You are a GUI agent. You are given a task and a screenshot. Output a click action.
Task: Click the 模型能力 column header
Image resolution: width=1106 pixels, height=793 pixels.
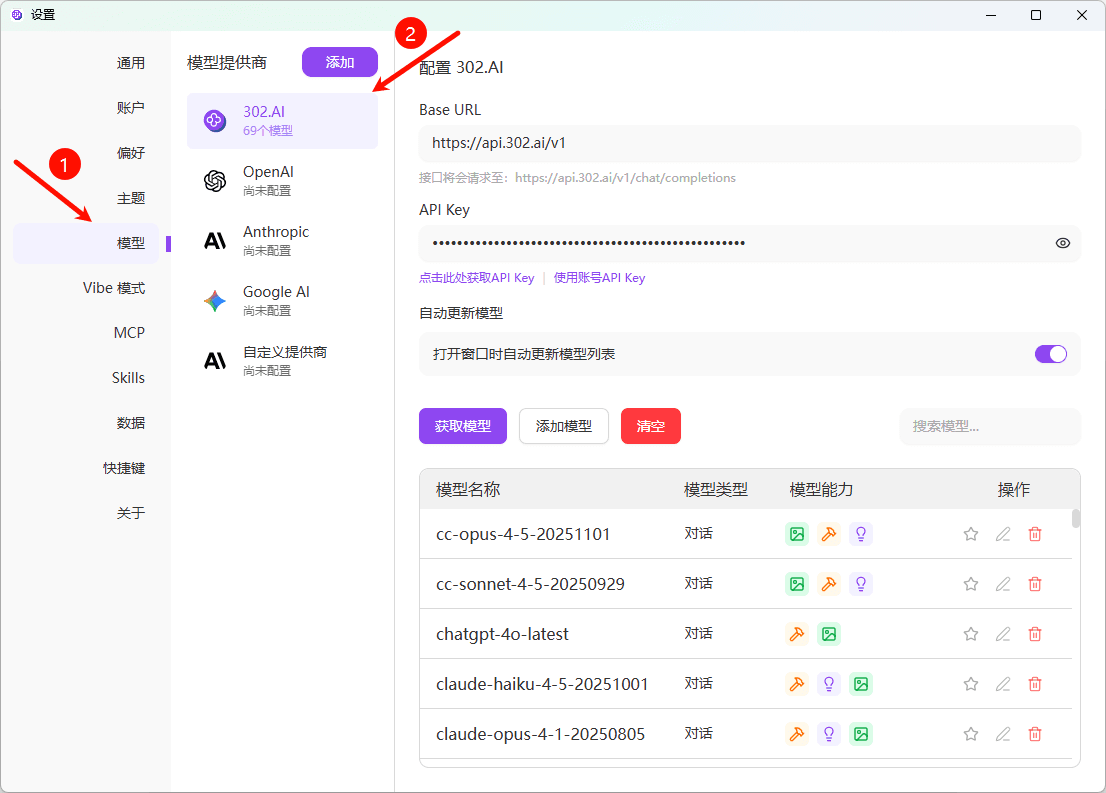(822, 490)
